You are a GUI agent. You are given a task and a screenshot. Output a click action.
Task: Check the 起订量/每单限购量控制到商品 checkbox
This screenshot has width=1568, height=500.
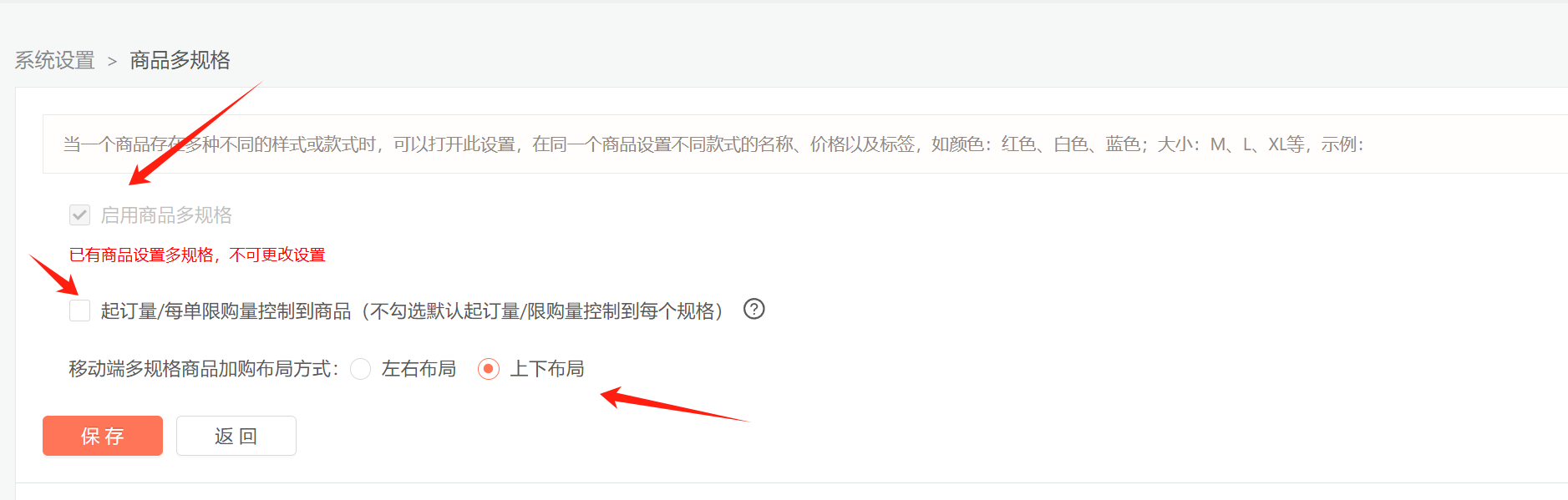coord(79,311)
